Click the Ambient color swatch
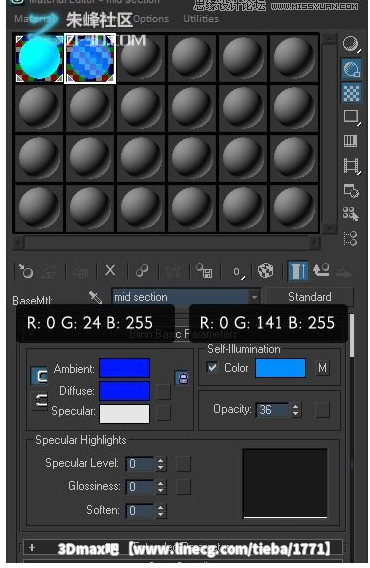The width and height of the screenshot is (370, 568). (124, 368)
